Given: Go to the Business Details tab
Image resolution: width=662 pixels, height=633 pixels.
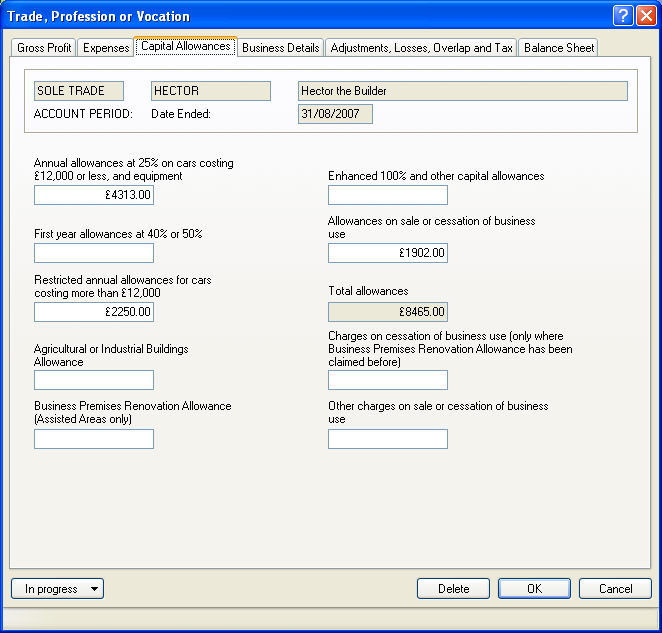Looking at the screenshot, I should pyautogui.click(x=281, y=48).
